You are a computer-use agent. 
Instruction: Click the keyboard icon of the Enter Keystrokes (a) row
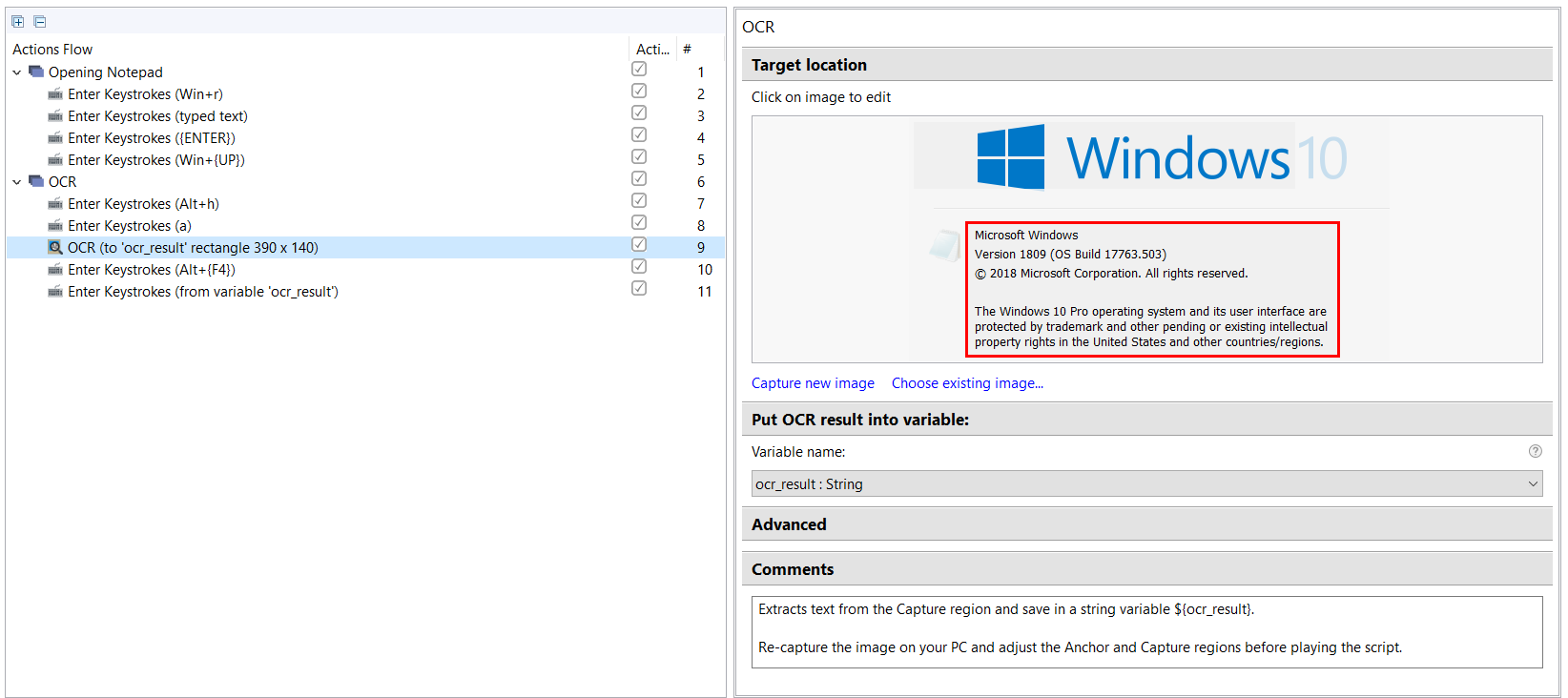pyautogui.click(x=55, y=226)
